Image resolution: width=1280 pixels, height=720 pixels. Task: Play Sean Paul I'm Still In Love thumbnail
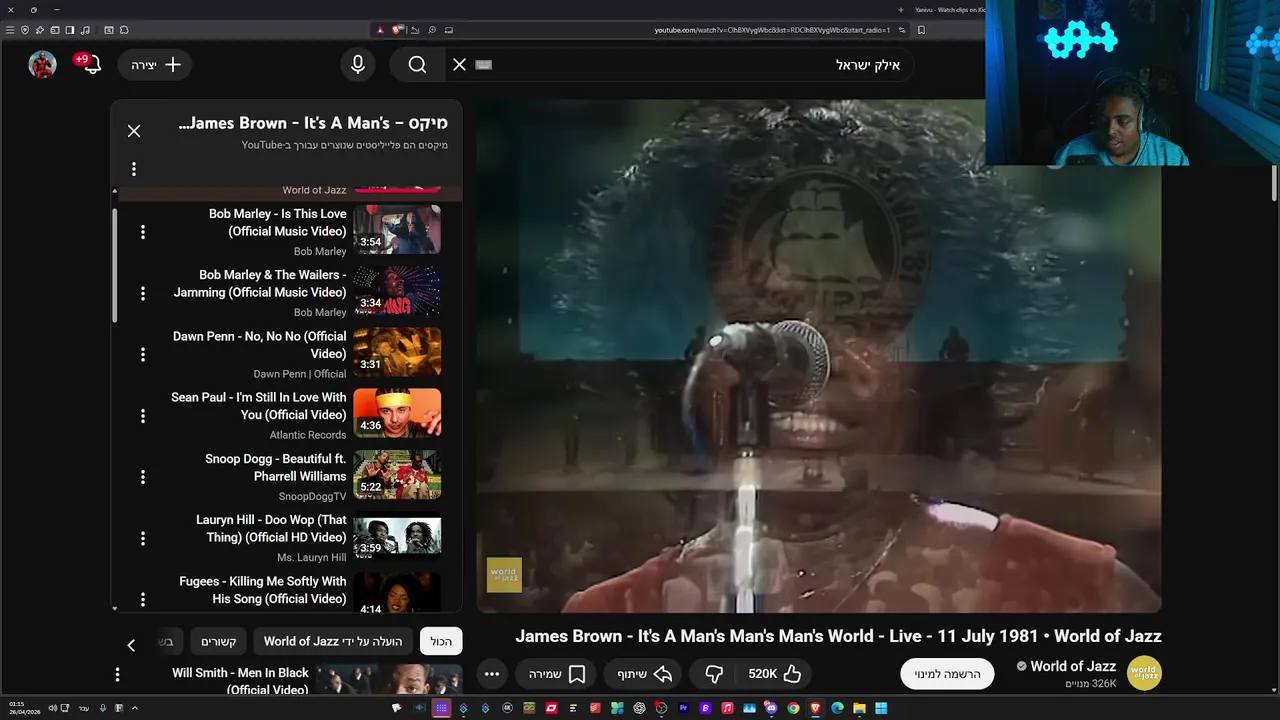coord(397,413)
